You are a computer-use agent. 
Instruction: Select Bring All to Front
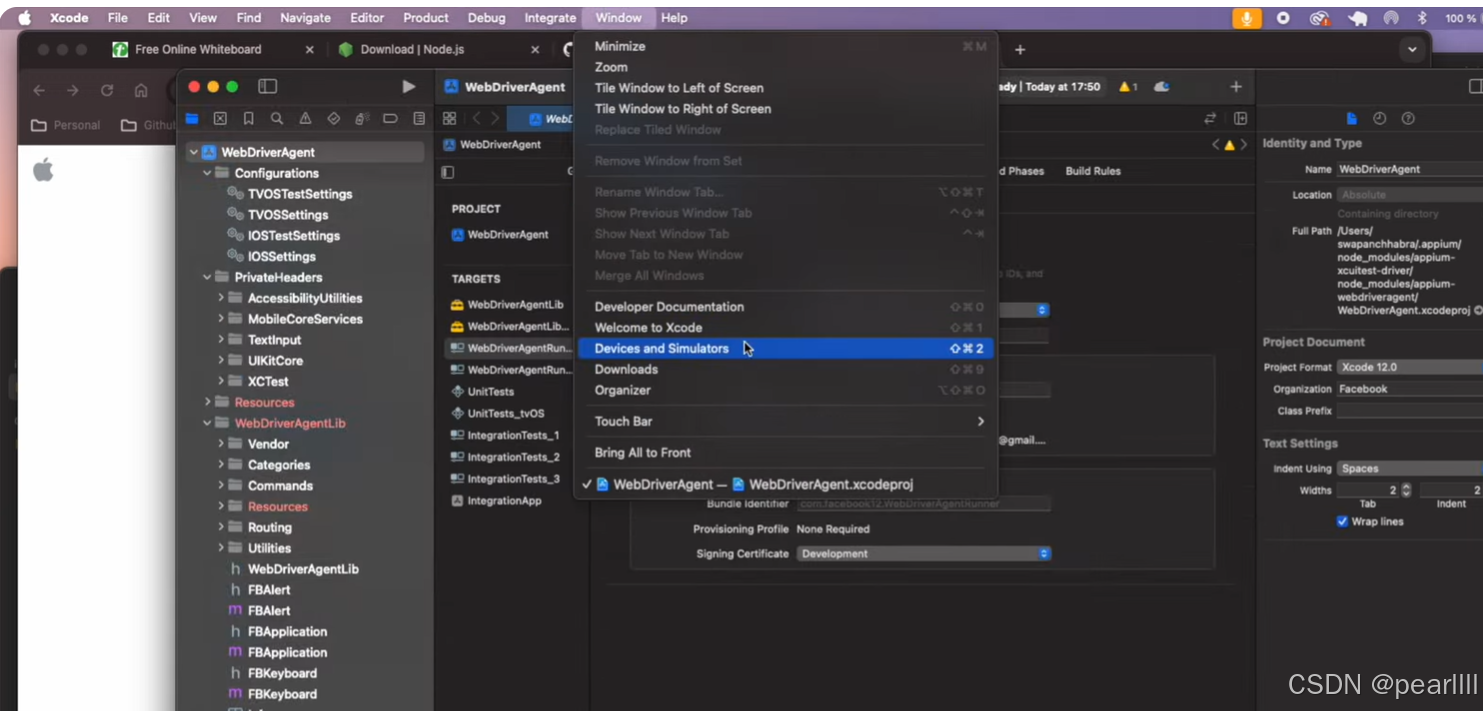[788, 452]
